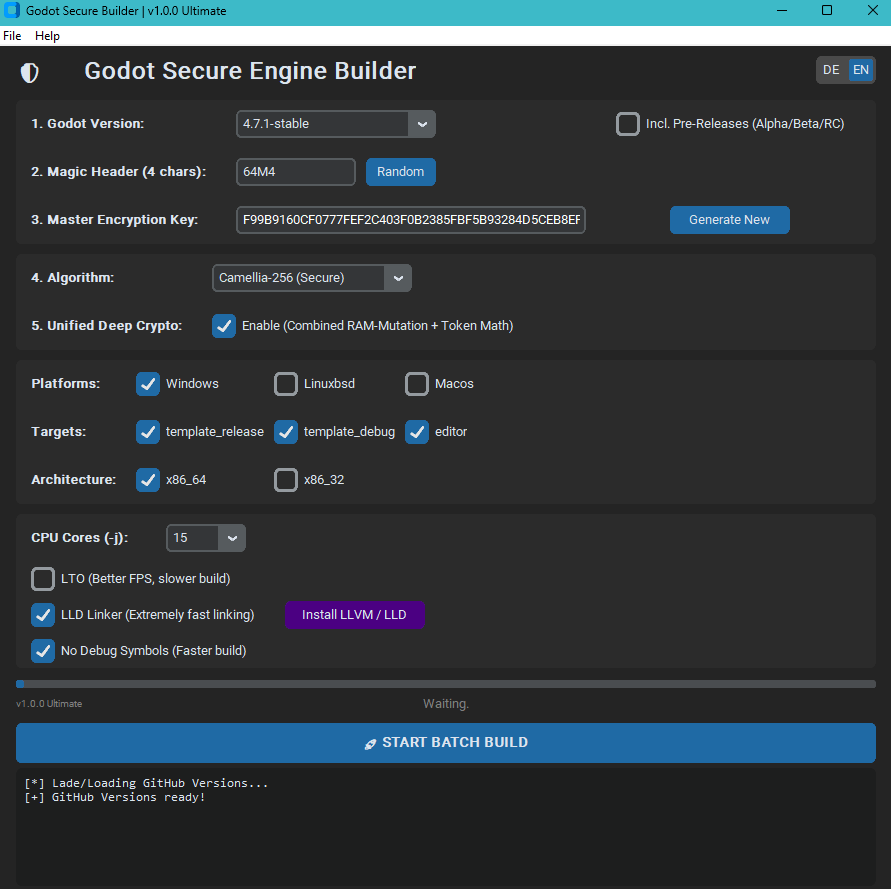
Task: Maximize the Godot Secure Builder window
Action: tap(827, 10)
